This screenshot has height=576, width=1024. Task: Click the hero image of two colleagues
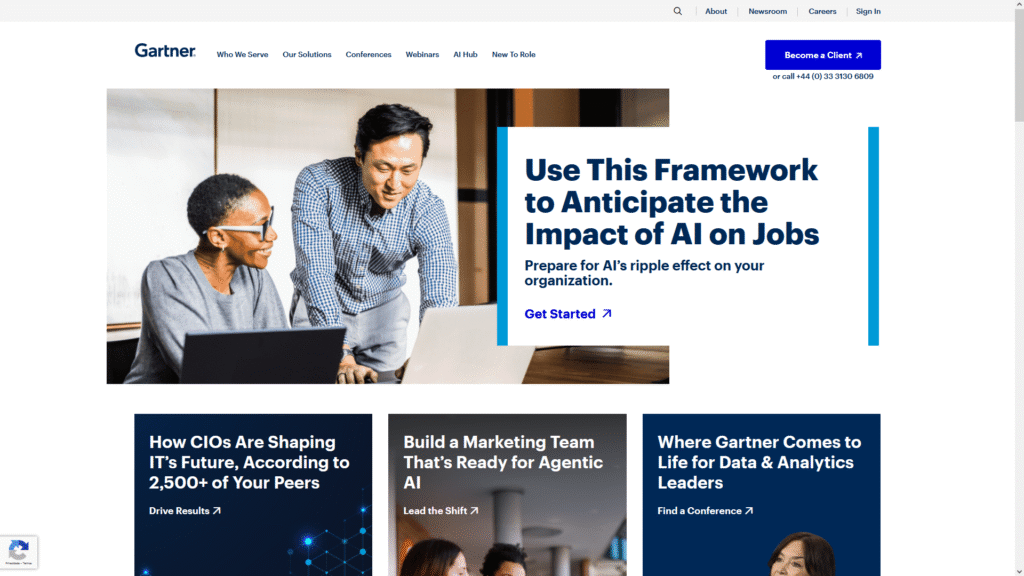302,236
